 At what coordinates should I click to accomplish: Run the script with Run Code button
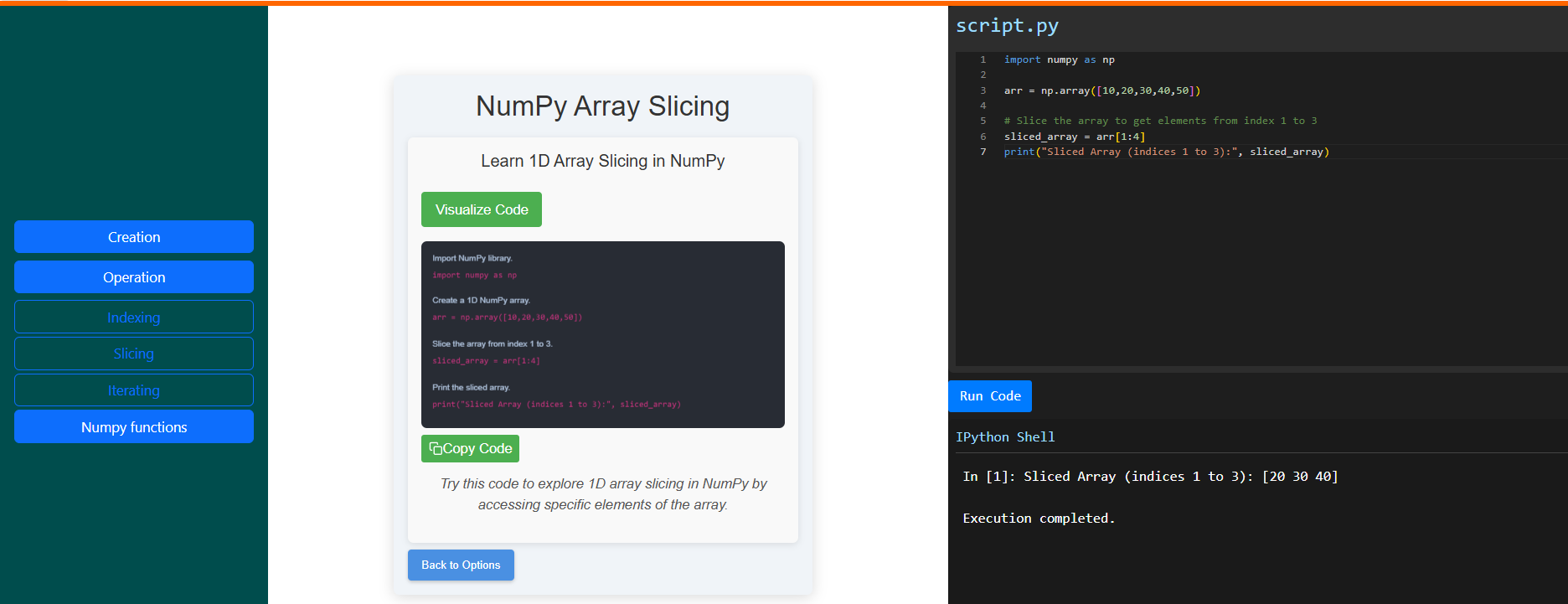coord(990,396)
